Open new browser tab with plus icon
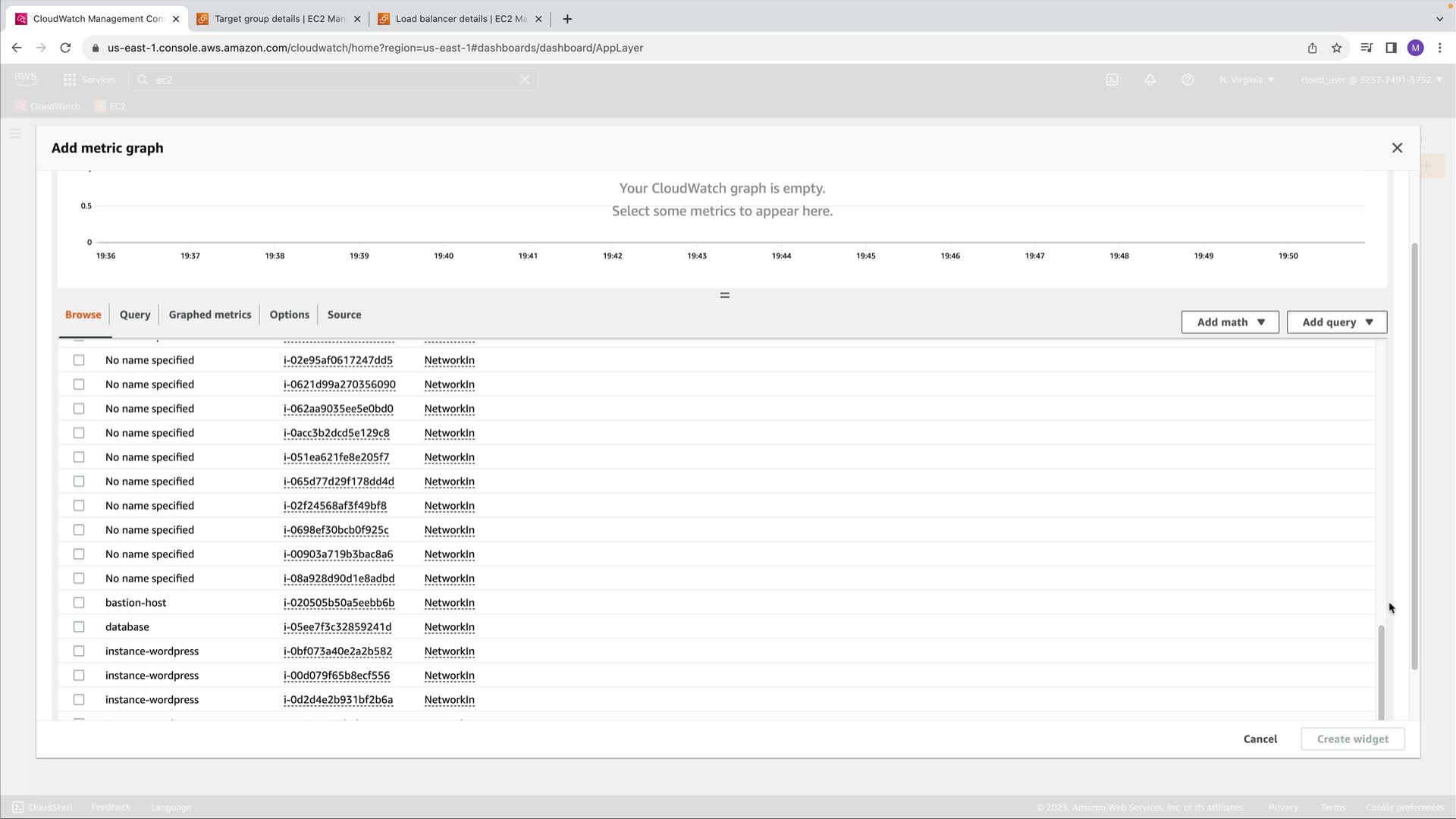The image size is (1456, 819). (x=567, y=19)
